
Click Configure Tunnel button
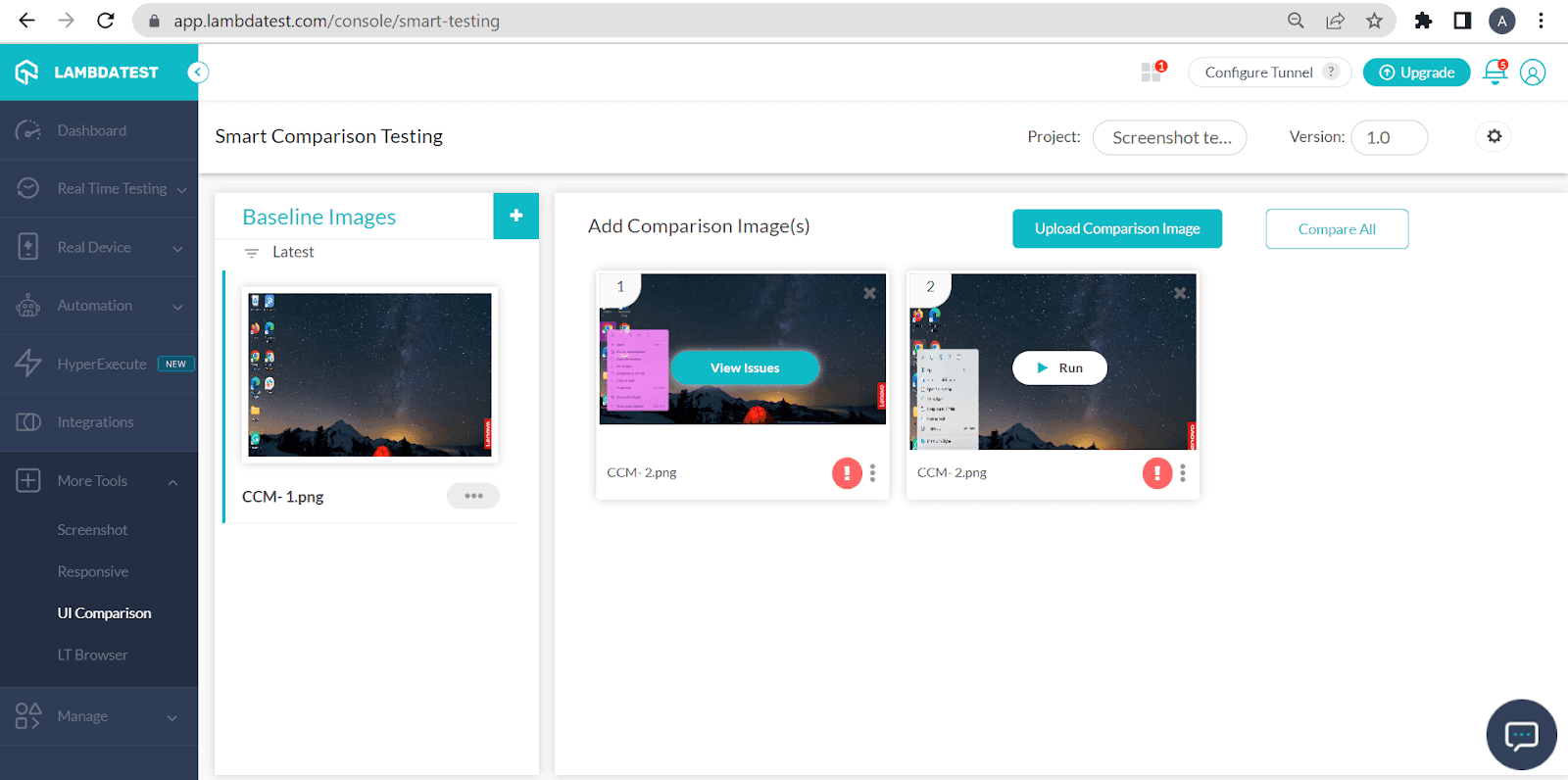(1269, 73)
